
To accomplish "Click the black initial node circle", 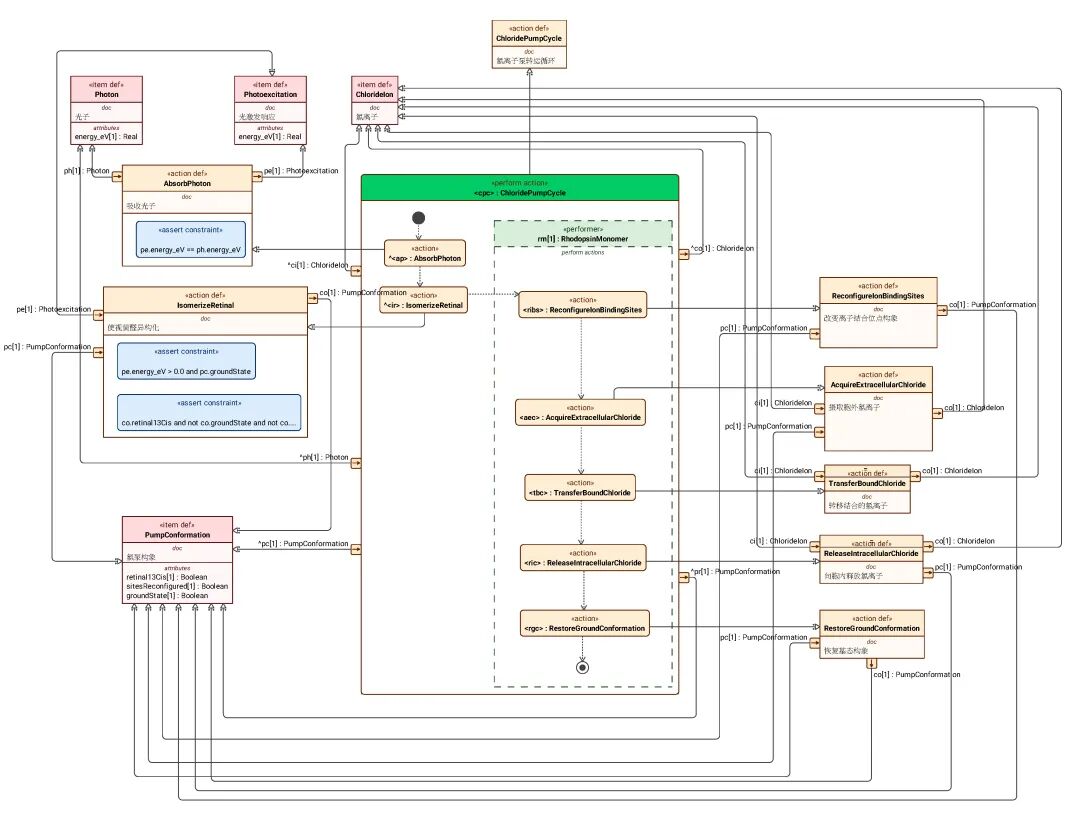I will point(418,218).
